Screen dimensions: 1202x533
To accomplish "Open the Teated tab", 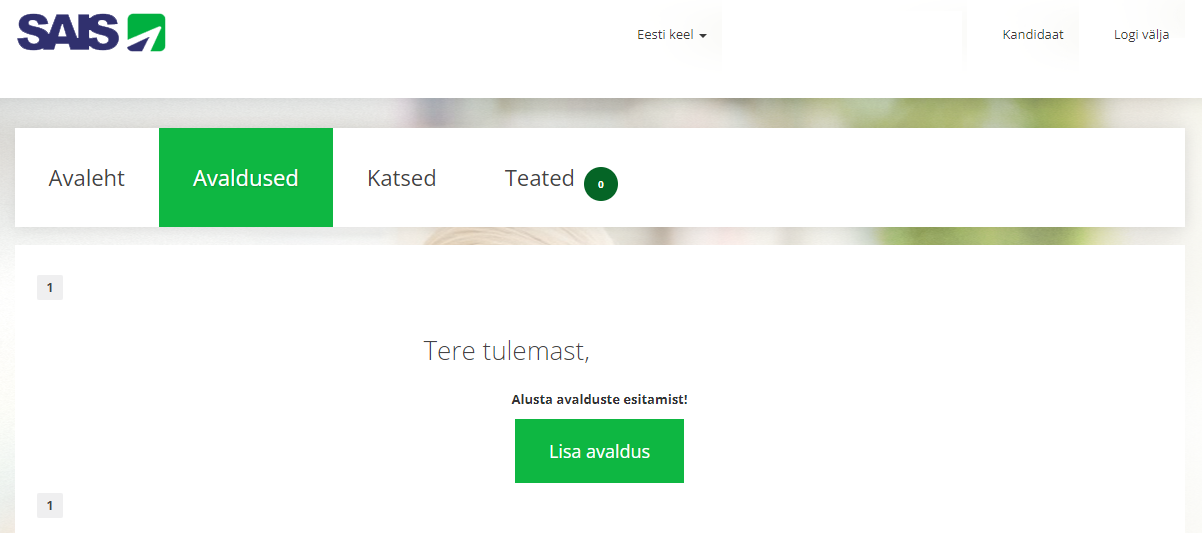I will tap(561, 178).
